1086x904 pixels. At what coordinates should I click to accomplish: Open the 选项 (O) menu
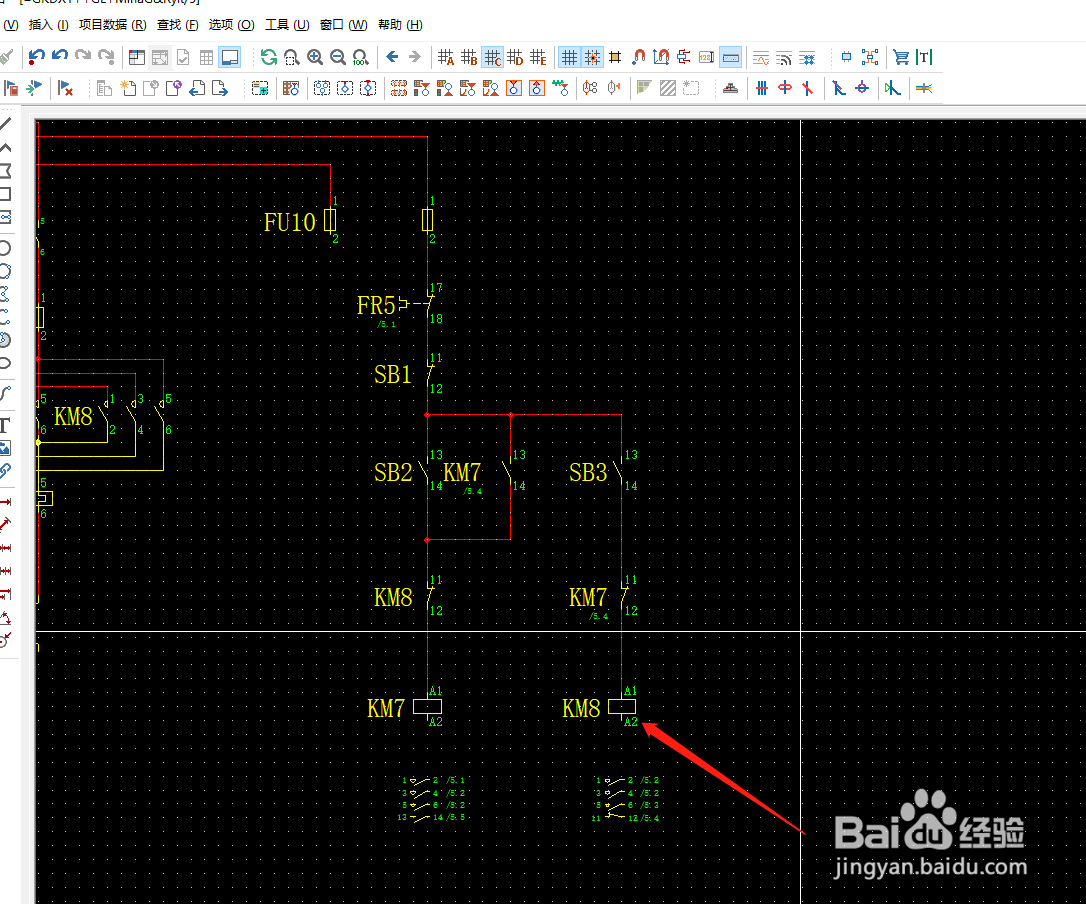231,25
